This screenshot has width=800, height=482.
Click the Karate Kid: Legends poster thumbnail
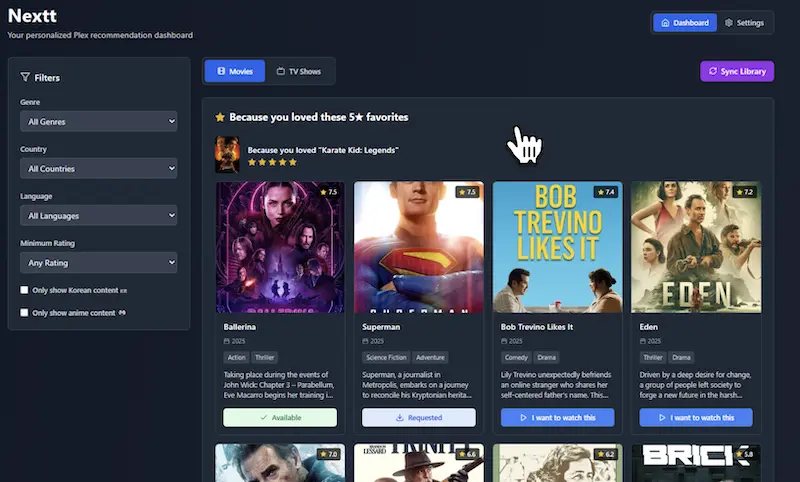pyautogui.click(x=227, y=155)
